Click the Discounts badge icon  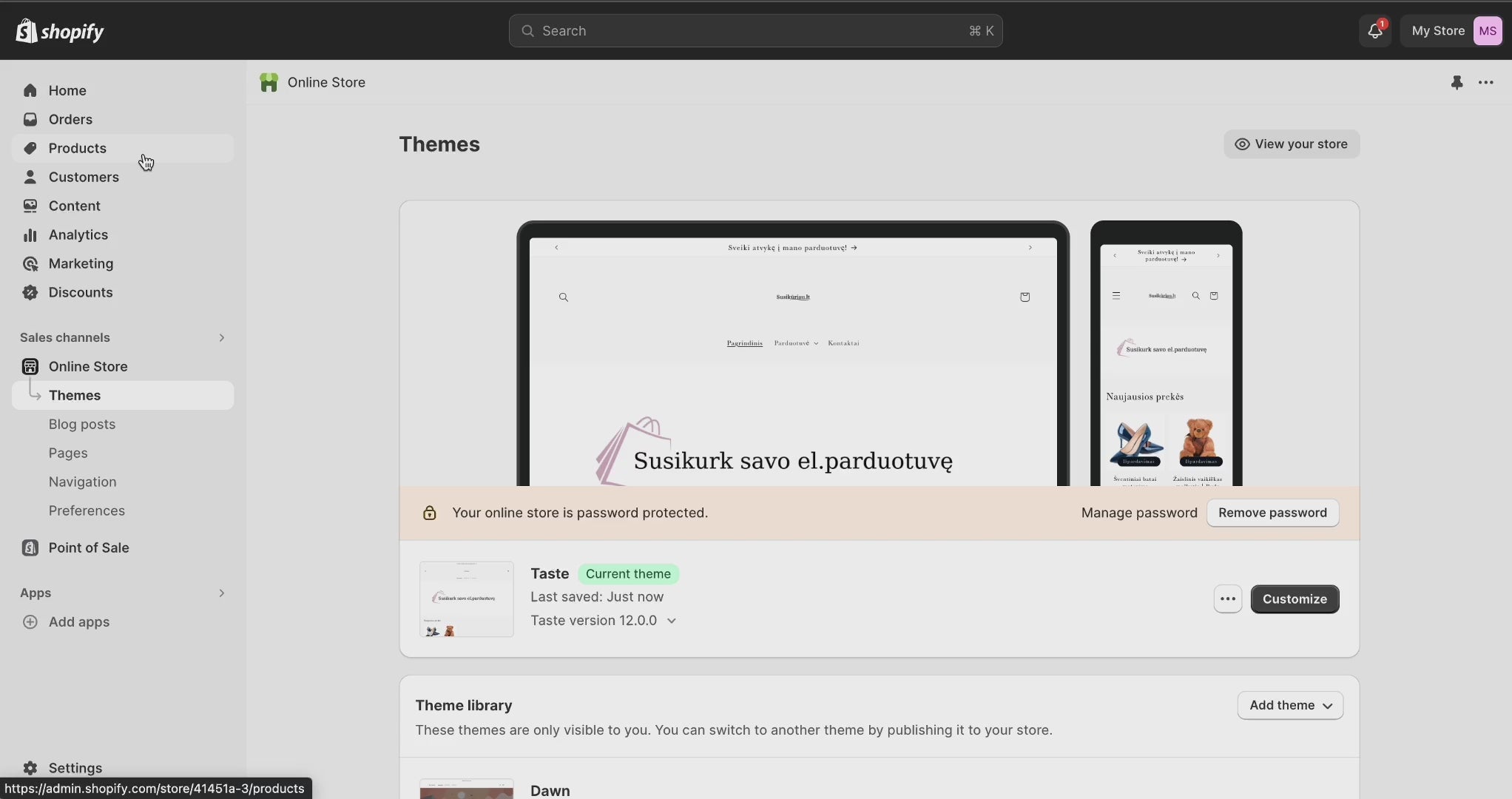[30, 293]
